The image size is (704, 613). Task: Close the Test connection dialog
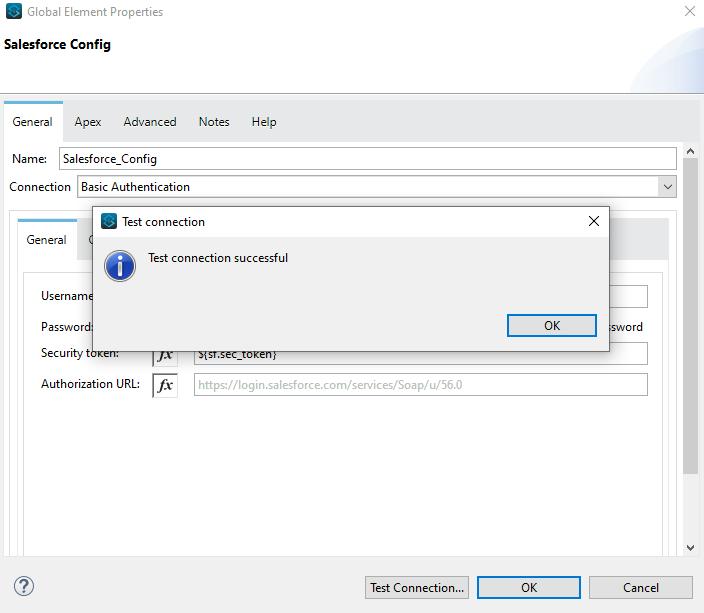[594, 221]
